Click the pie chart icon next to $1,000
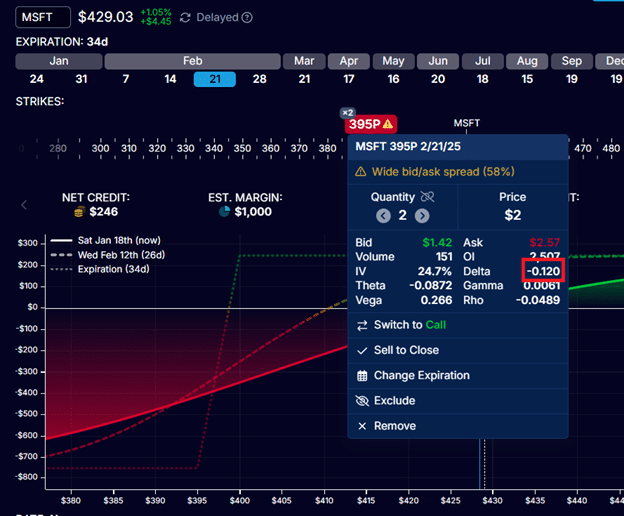 pyautogui.click(x=224, y=211)
